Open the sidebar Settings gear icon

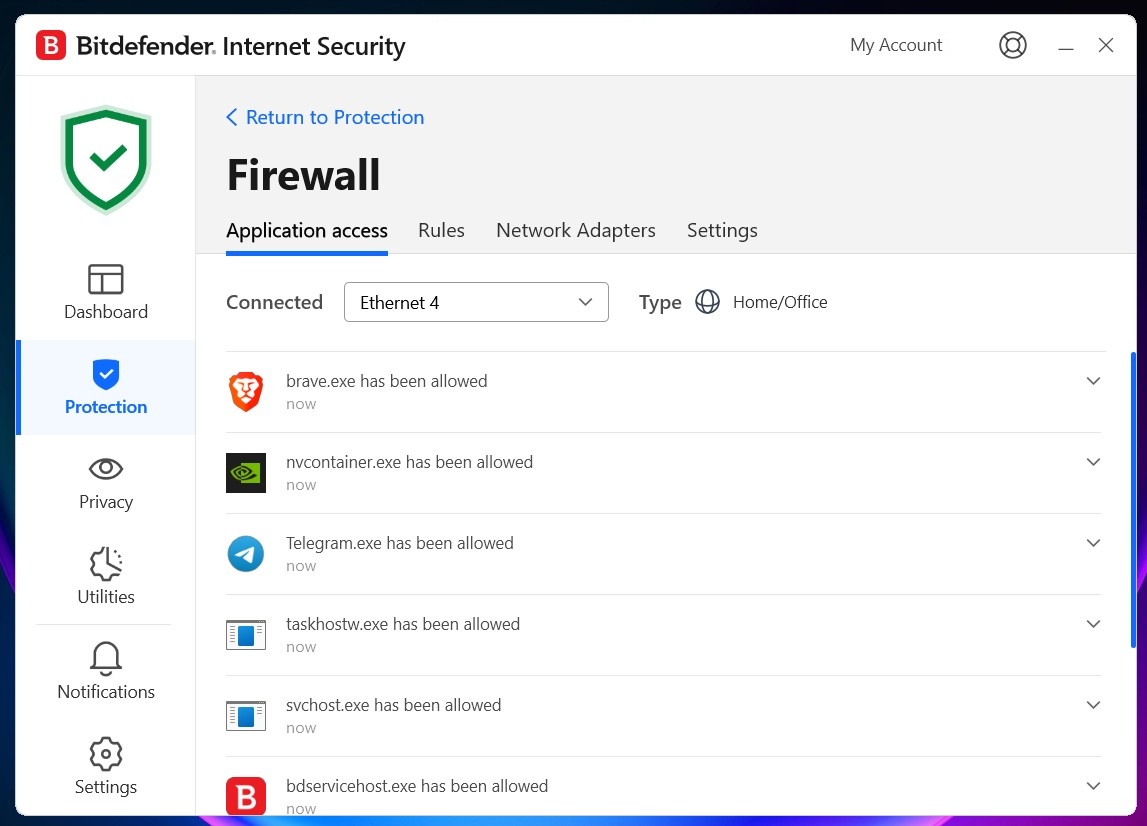tap(106, 754)
